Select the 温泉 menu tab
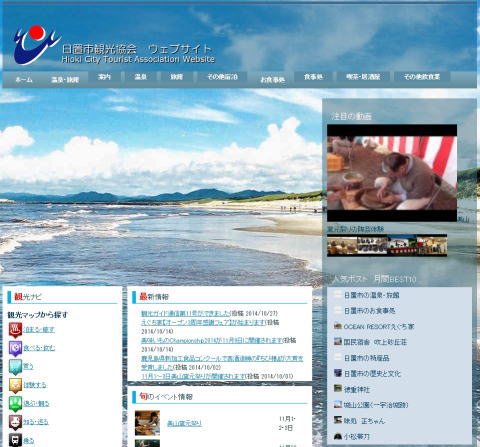Viewport: 480px width, 447px height. click(140, 77)
